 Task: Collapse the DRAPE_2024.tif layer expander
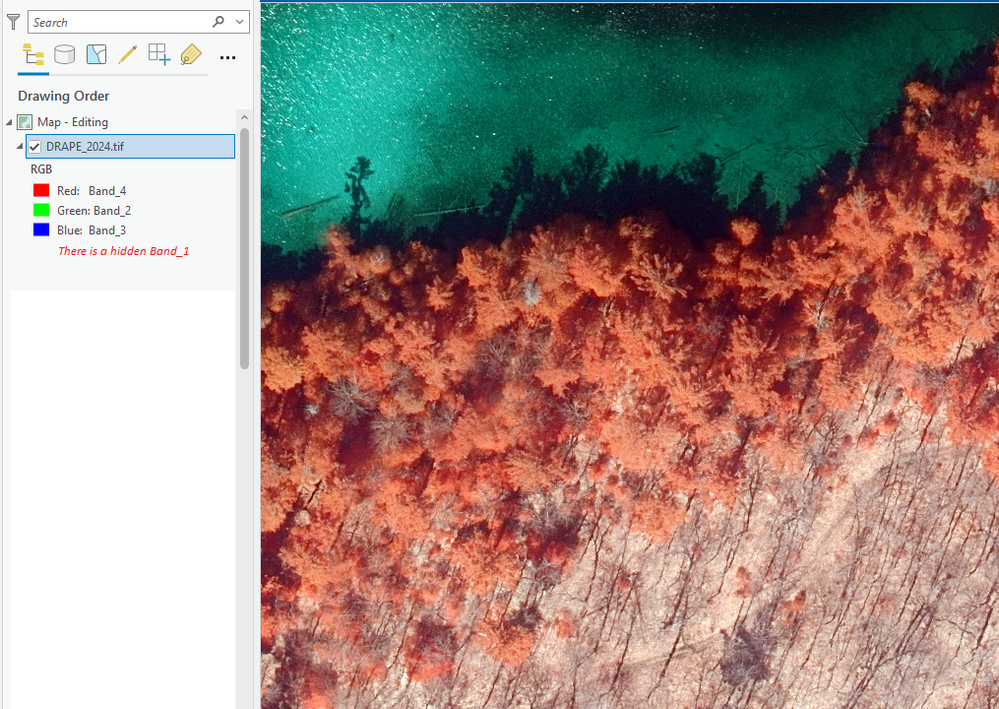20,147
